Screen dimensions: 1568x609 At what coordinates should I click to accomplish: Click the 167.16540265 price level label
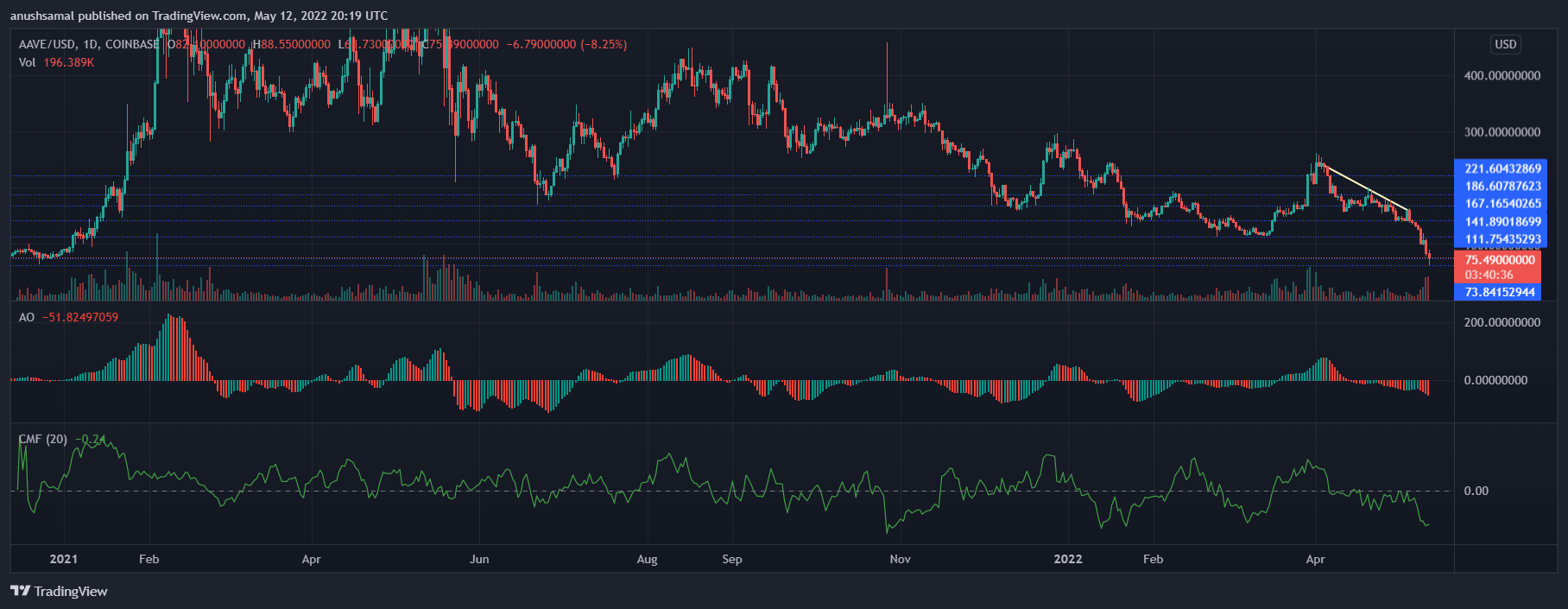click(x=1502, y=204)
